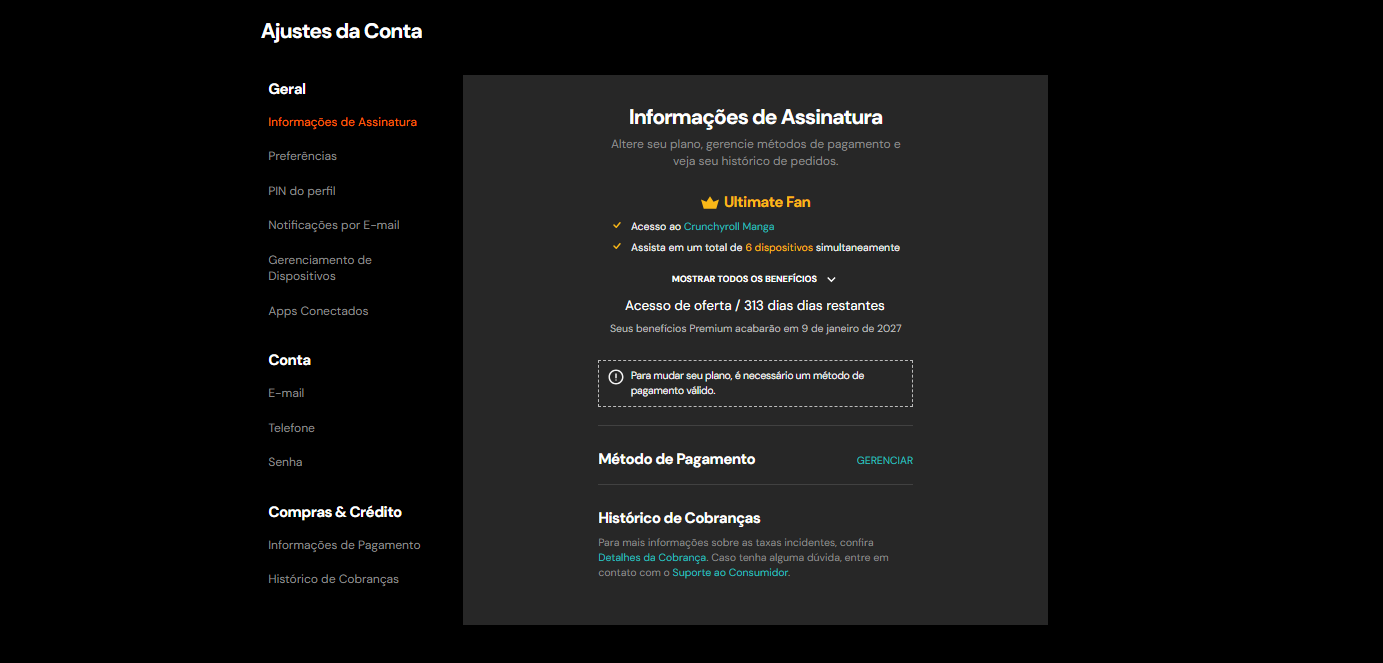
Task: Open Notificações por E-mail settings
Action: tap(333, 225)
